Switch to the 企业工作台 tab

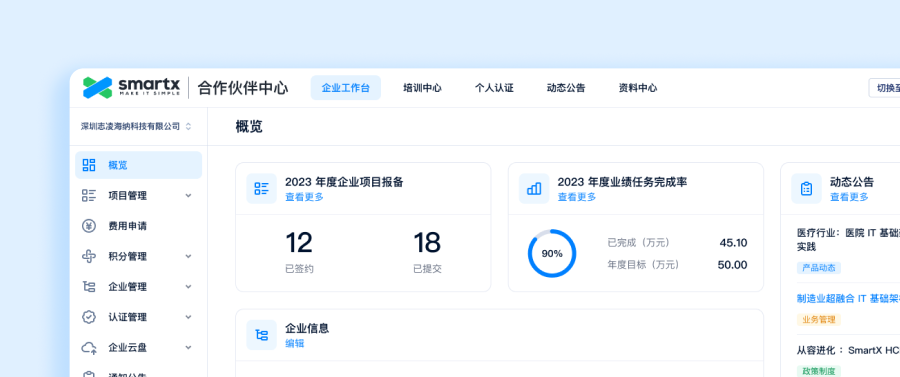point(346,88)
